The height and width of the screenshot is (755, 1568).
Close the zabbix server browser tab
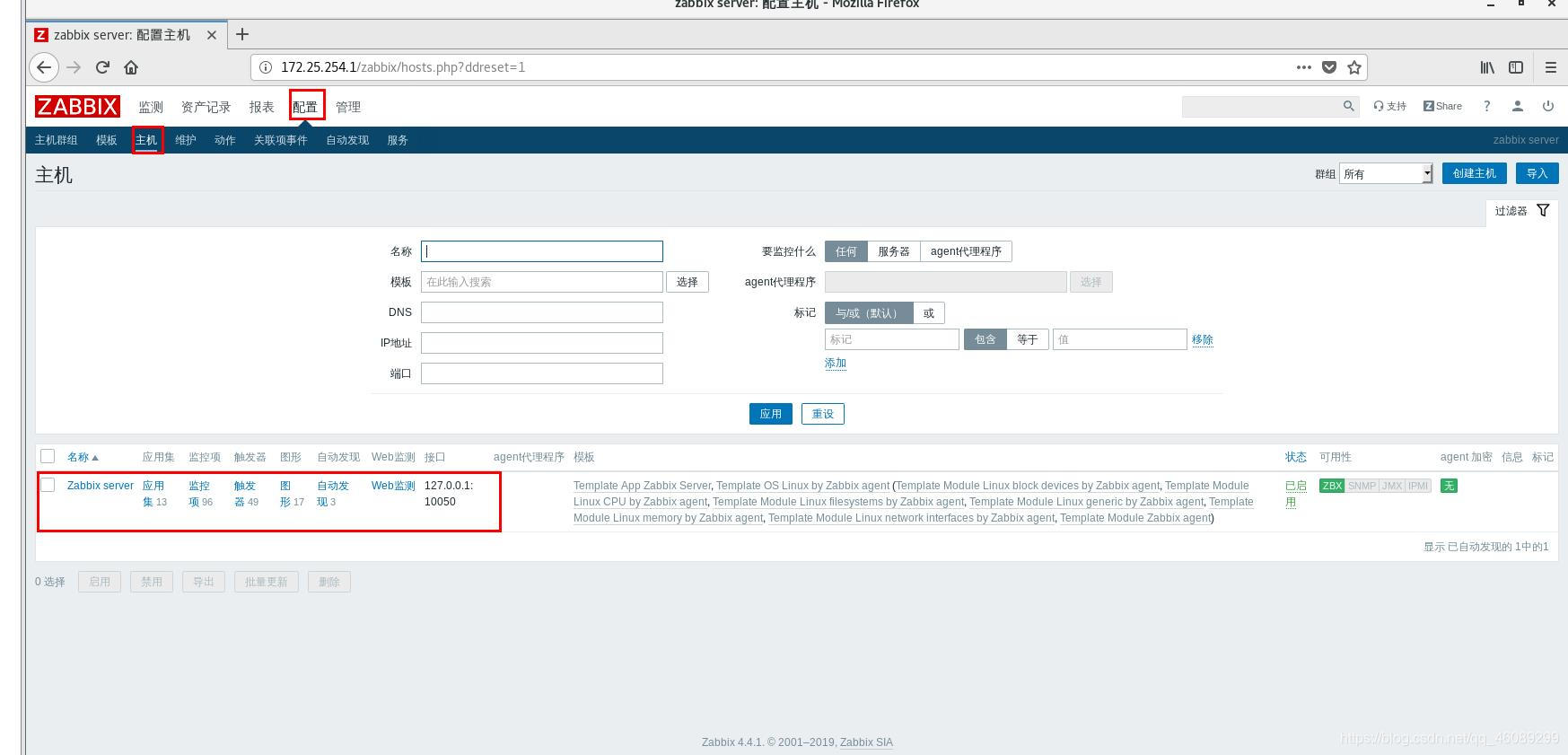(212, 35)
